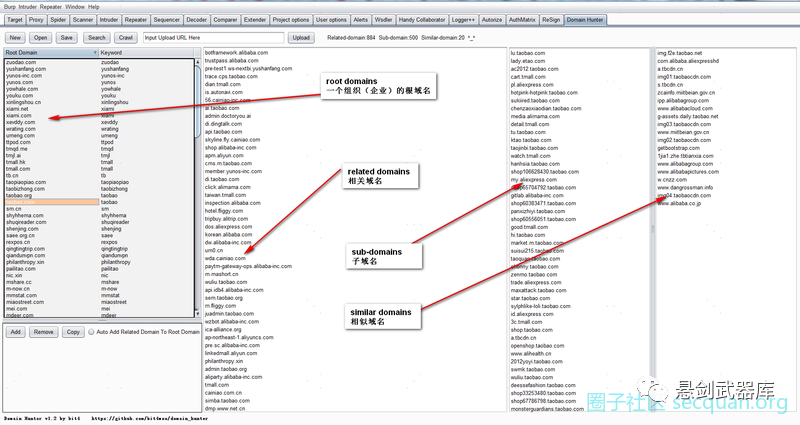The image size is (800, 425).
Task: Click the New button
Action: [x=15, y=38]
